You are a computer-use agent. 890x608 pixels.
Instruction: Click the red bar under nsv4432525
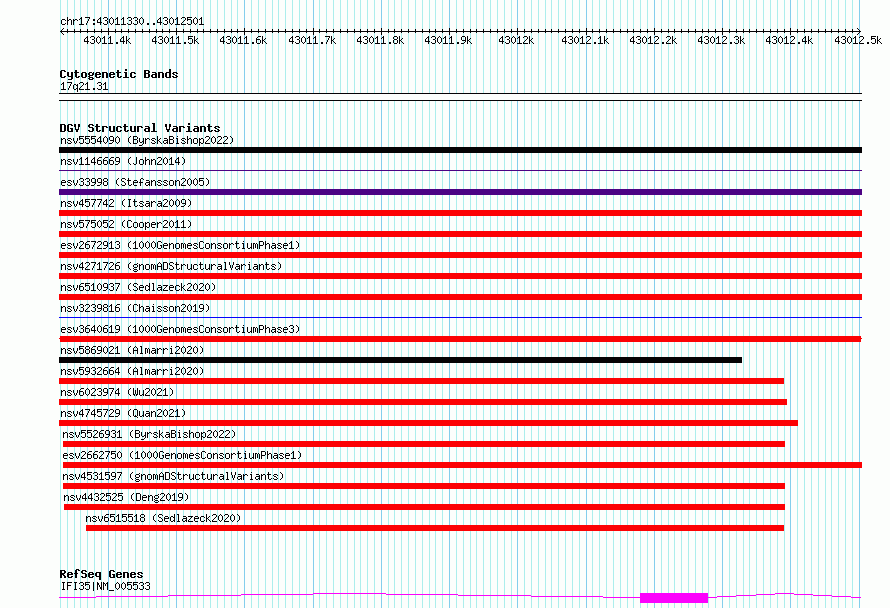pyautogui.click(x=424, y=507)
